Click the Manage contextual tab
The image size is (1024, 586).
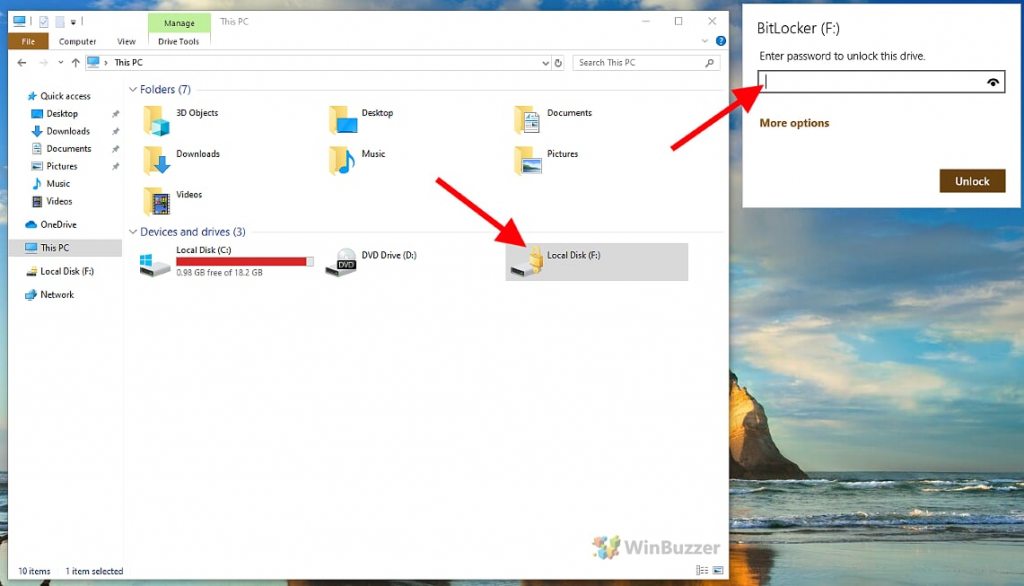coord(179,23)
